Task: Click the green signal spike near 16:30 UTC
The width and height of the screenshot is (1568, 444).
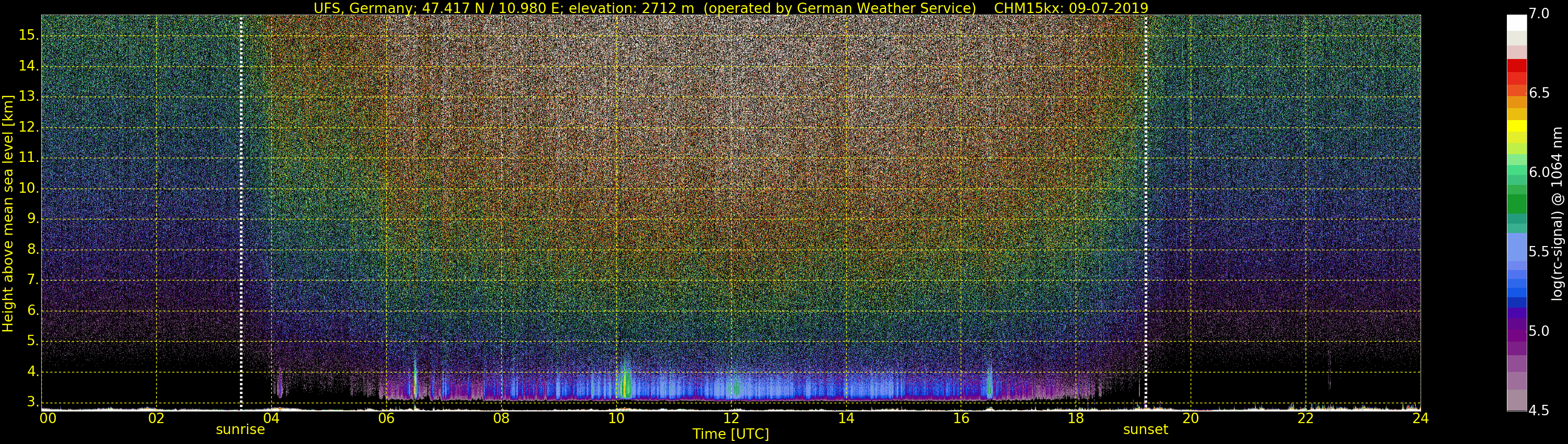Action: [x=989, y=383]
